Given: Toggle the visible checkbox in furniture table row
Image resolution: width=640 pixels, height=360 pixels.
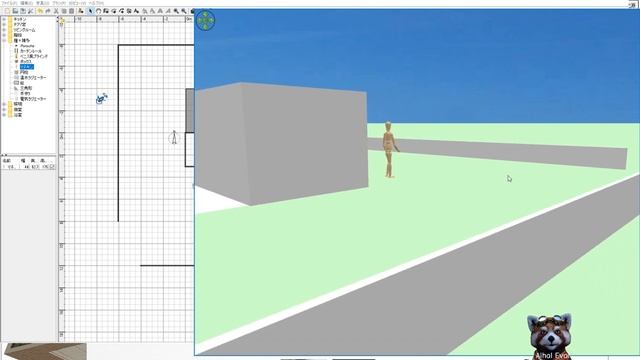Looking at the screenshot, I should coord(52,167).
